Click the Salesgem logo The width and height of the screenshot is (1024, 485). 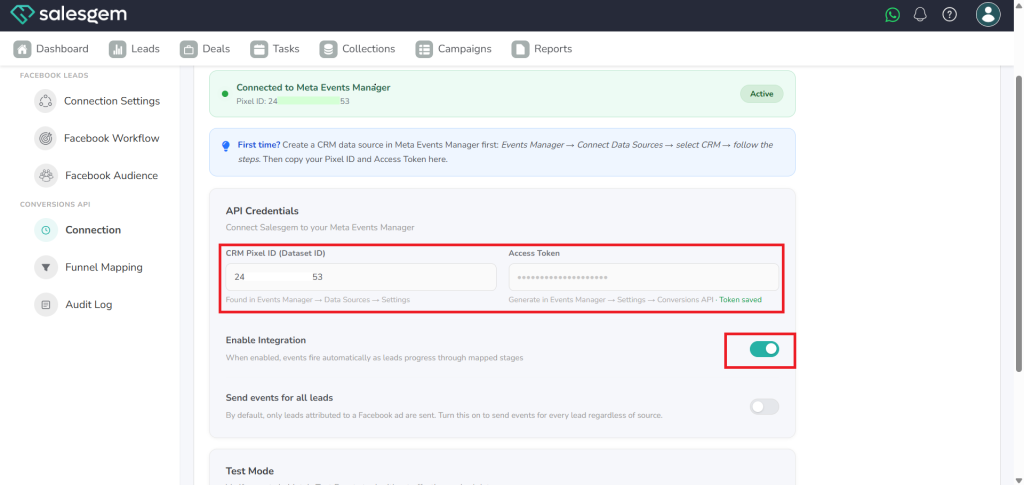(69, 14)
